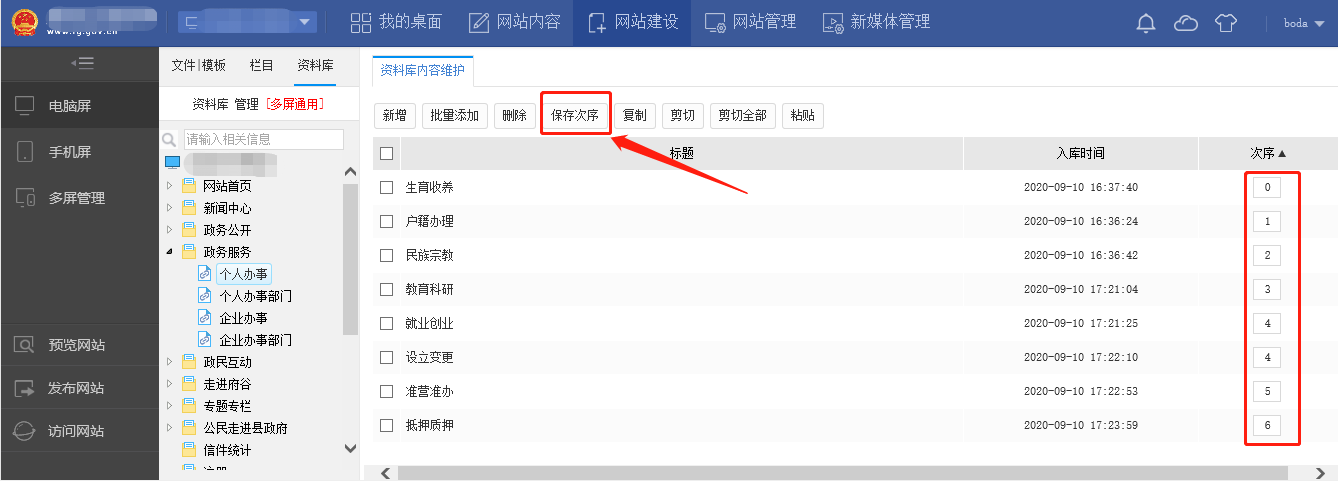Image resolution: width=1338 pixels, height=482 pixels.
Task: Click the tree panel vertical scrollbar
Action: coord(350,258)
